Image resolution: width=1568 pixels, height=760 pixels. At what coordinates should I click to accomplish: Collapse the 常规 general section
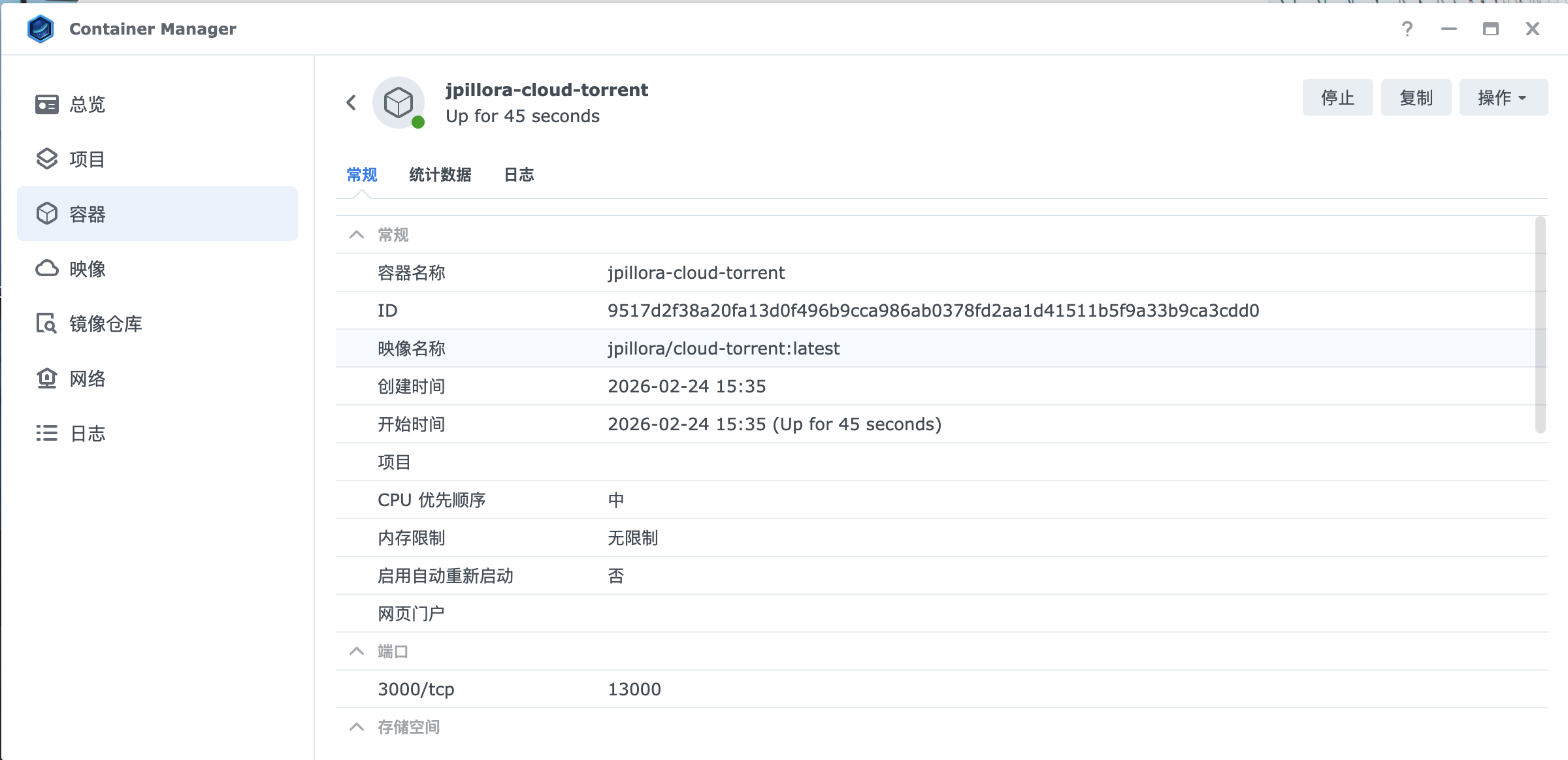click(x=357, y=235)
